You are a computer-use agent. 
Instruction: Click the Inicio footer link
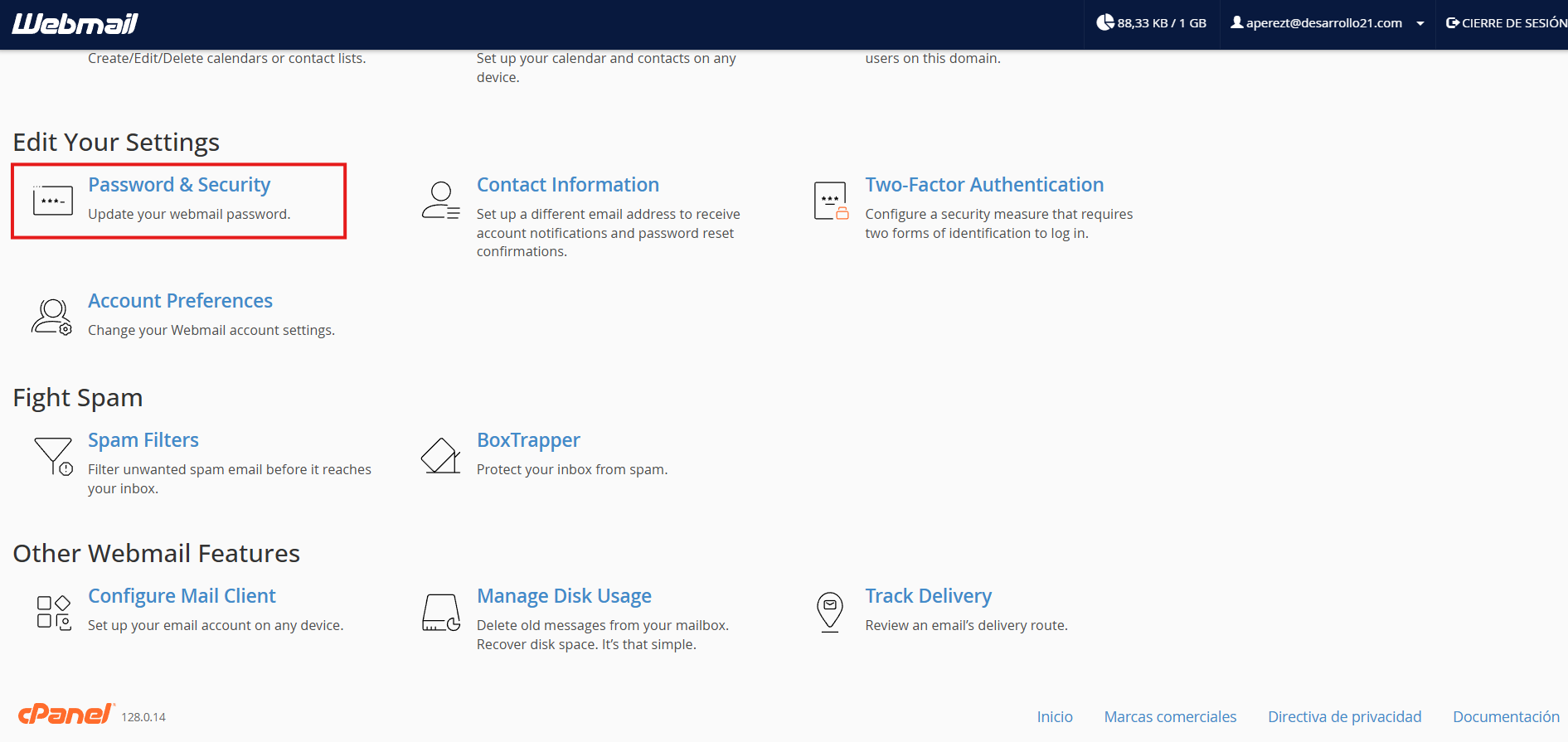click(1054, 717)
